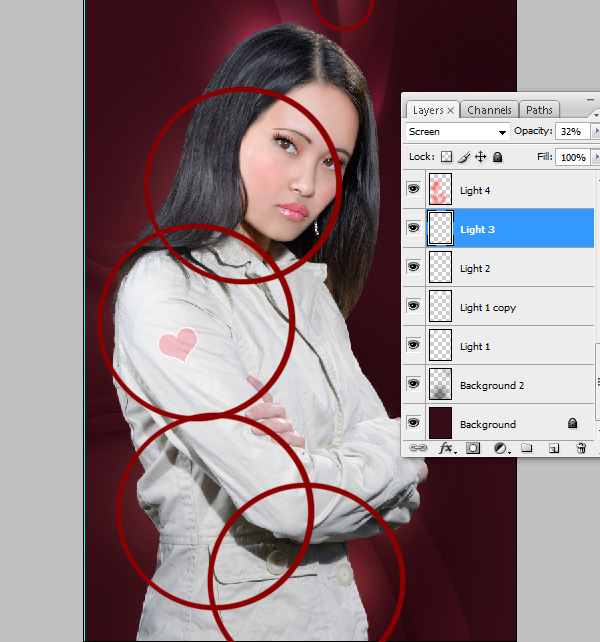600x642 pixels.
Task: Hide the Light 1 layer
Action: 413,345
